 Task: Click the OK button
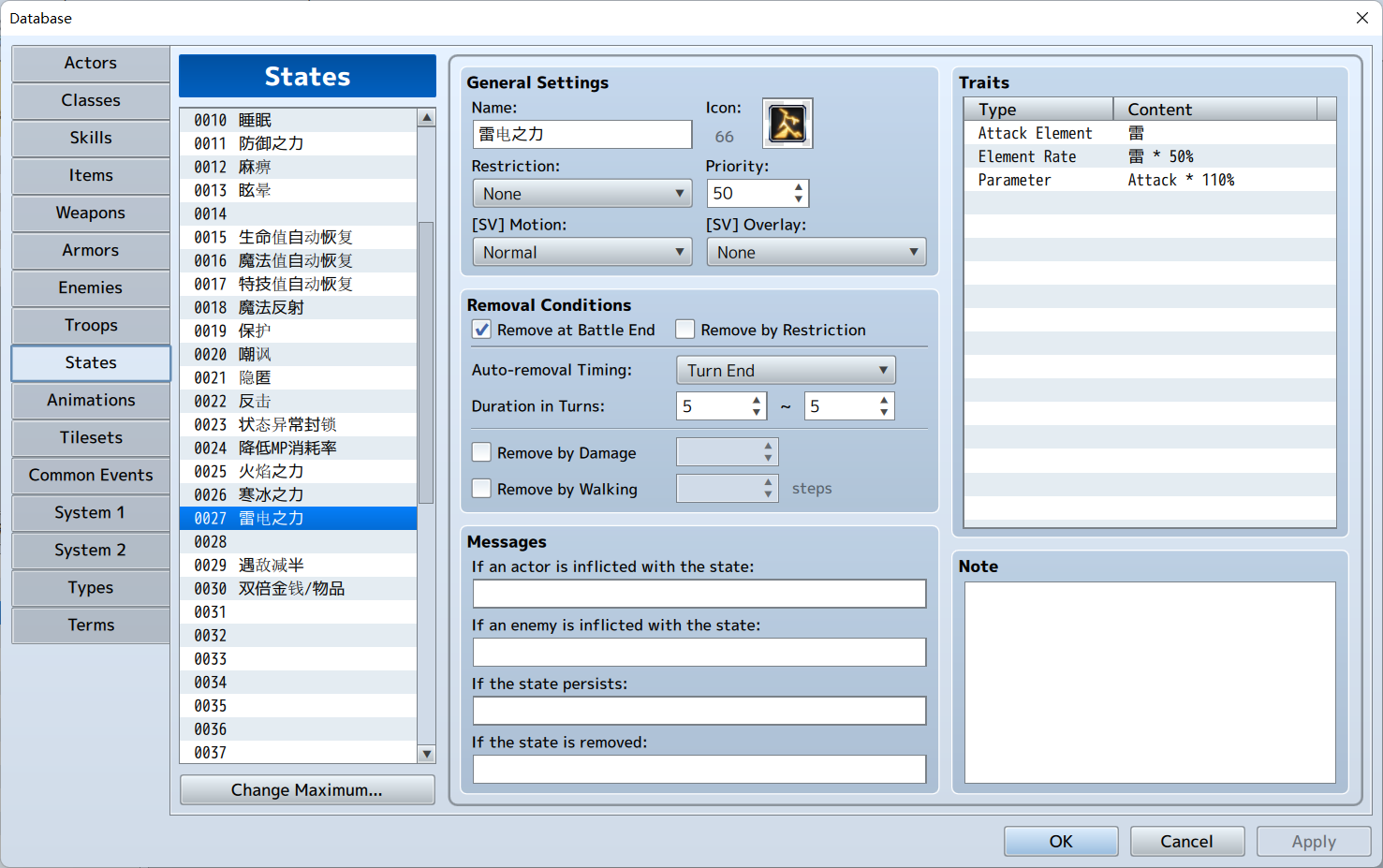click(1061, 841)
